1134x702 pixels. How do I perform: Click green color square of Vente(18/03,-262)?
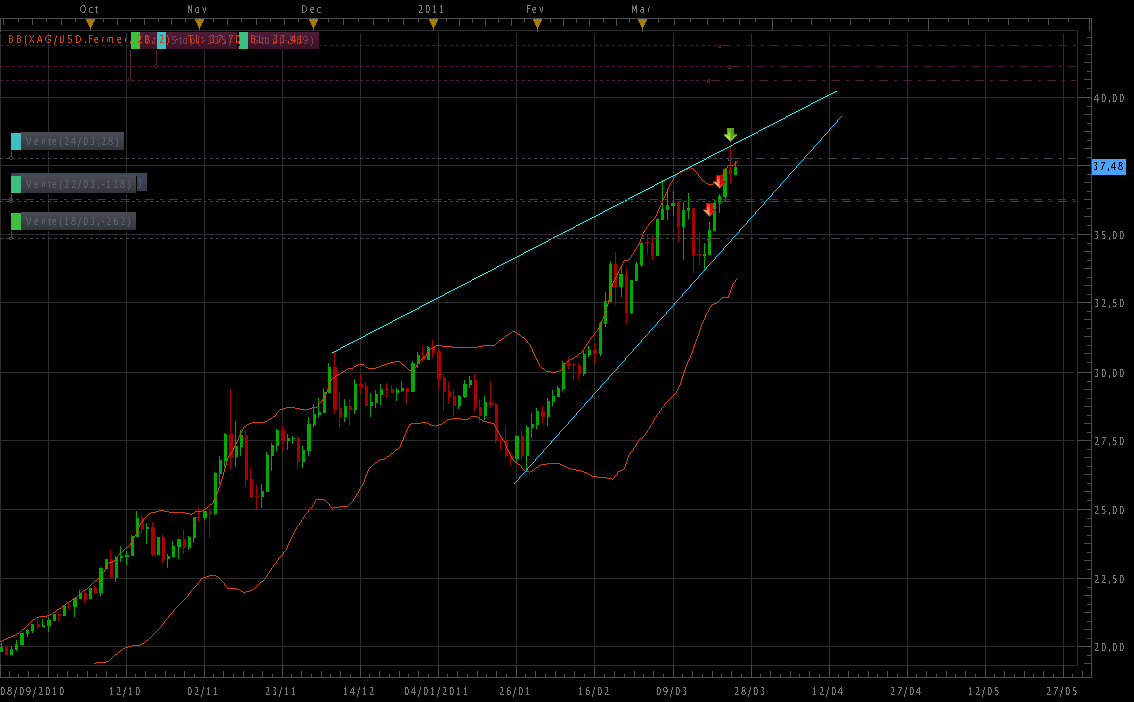16,221
